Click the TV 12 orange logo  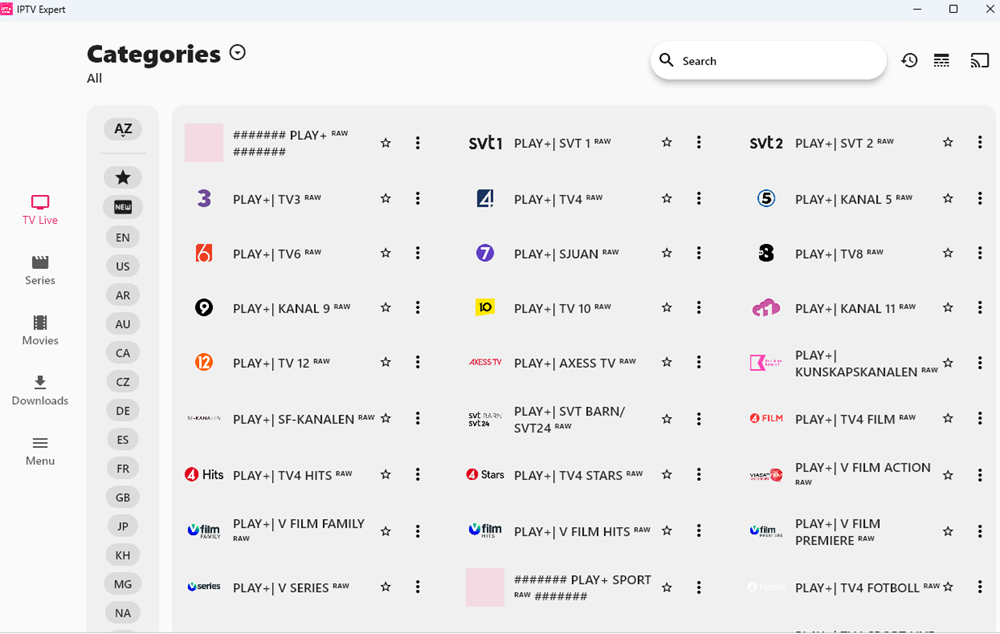204,362
